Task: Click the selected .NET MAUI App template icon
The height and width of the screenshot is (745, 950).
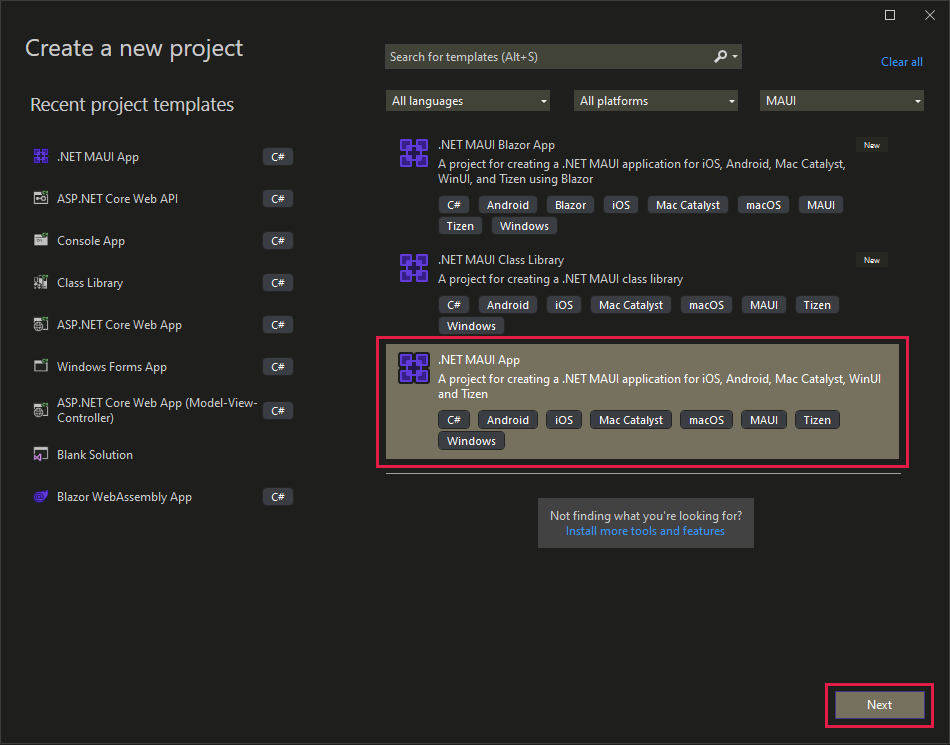Action: (414, 368)
